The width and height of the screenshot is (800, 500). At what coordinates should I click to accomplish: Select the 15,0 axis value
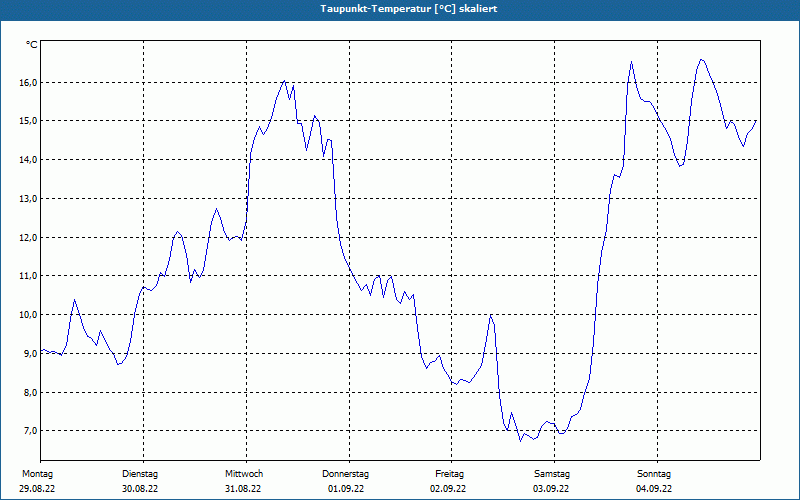pos(28,121)
